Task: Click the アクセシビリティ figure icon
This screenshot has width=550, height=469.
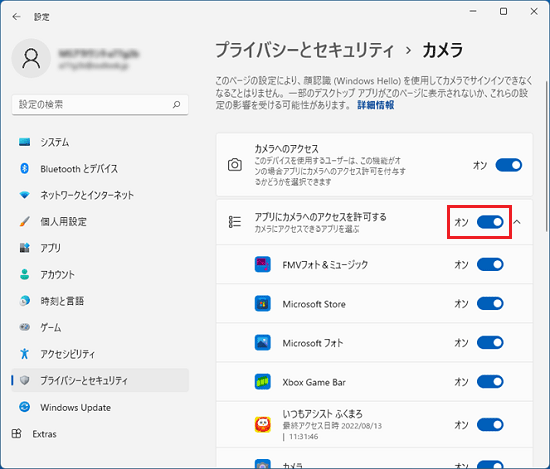Action: [x=24, y=354]
